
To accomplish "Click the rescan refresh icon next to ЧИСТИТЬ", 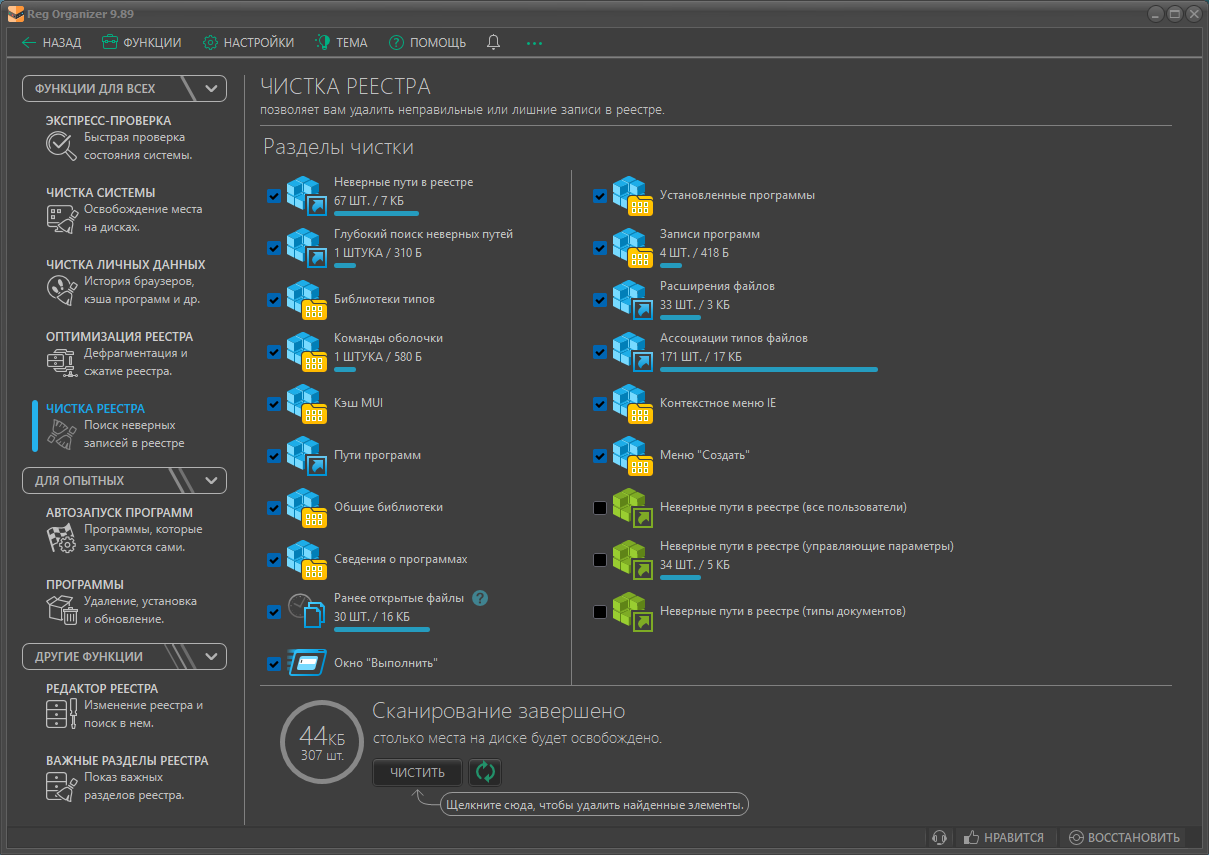I will 485,772.
